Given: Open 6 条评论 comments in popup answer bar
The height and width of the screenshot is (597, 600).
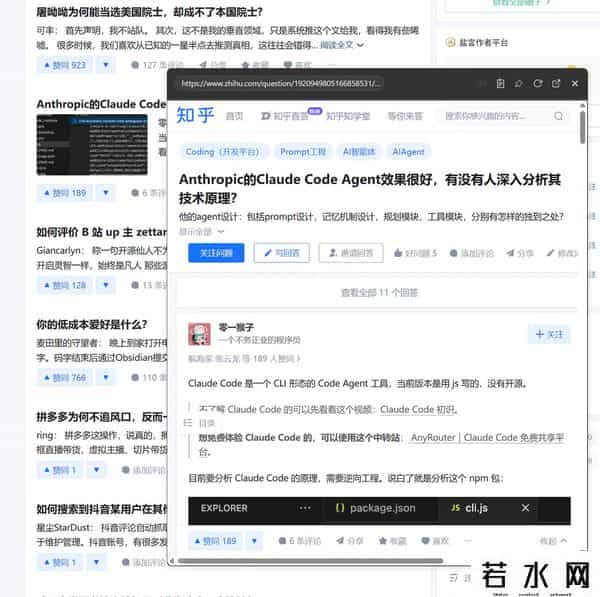Looking at the screenshot, I should (300, 541).
